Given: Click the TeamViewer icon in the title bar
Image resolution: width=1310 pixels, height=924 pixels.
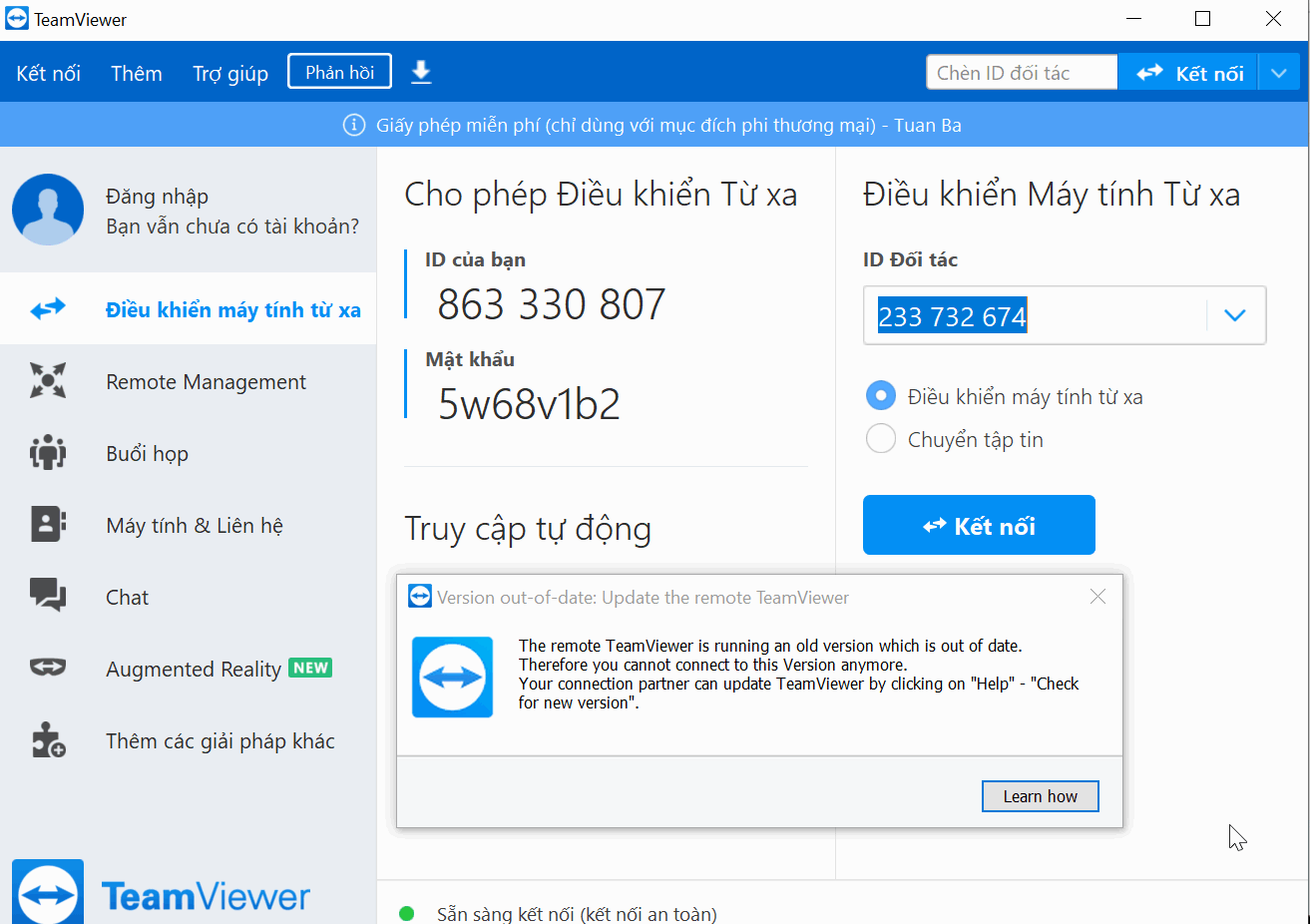Looking at the screenshot, I should click(17, 19).
